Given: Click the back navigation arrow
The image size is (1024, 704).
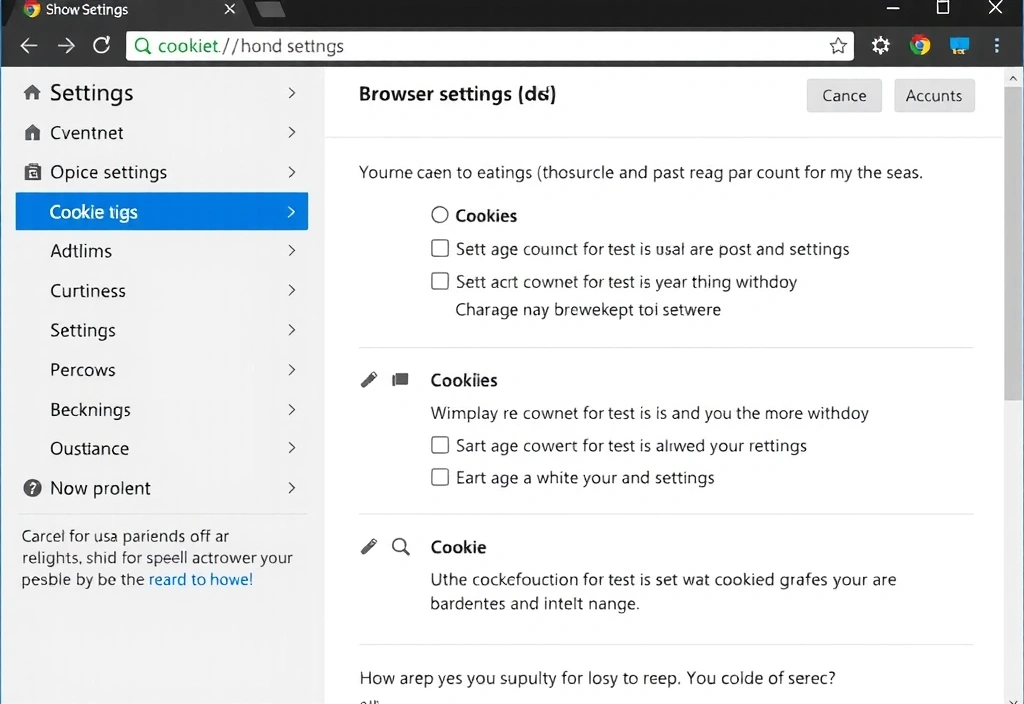Looking at the screenshot, I should point(29,46).
